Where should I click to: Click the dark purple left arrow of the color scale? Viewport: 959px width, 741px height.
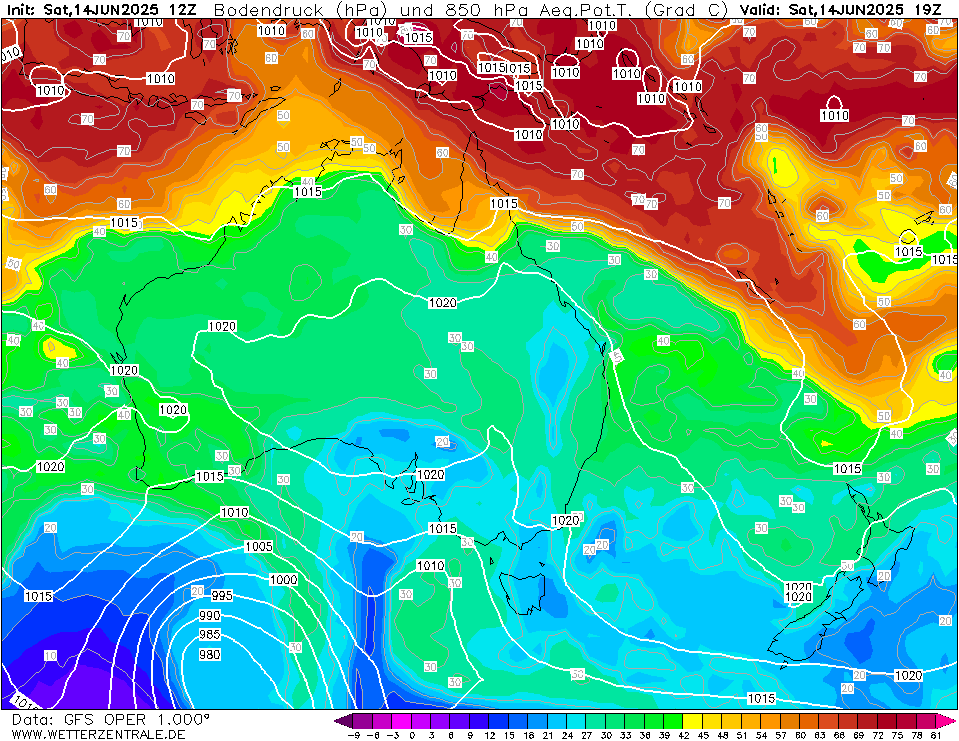(x=344, y=720)
